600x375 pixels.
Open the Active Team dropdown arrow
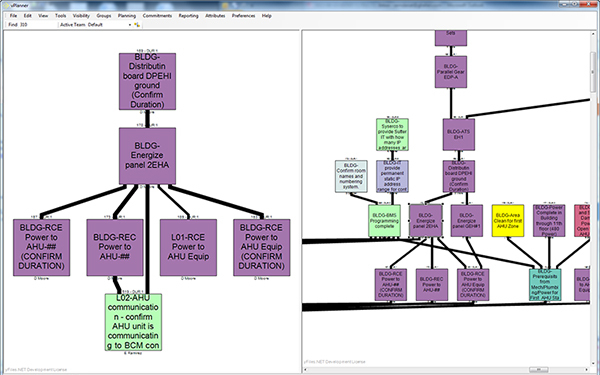pyautogui.click(x=130, y=25)
